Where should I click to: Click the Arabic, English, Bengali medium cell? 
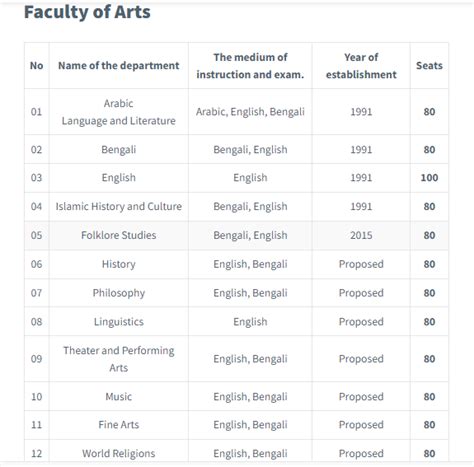tap(250, 112)
